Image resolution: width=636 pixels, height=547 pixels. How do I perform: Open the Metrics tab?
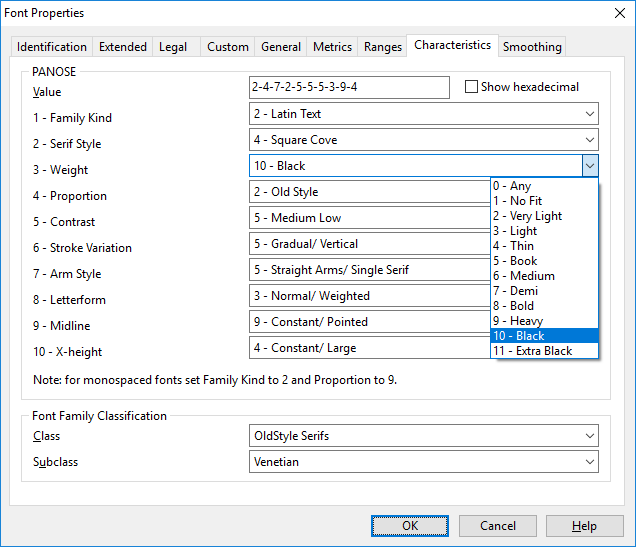(332, 47)
